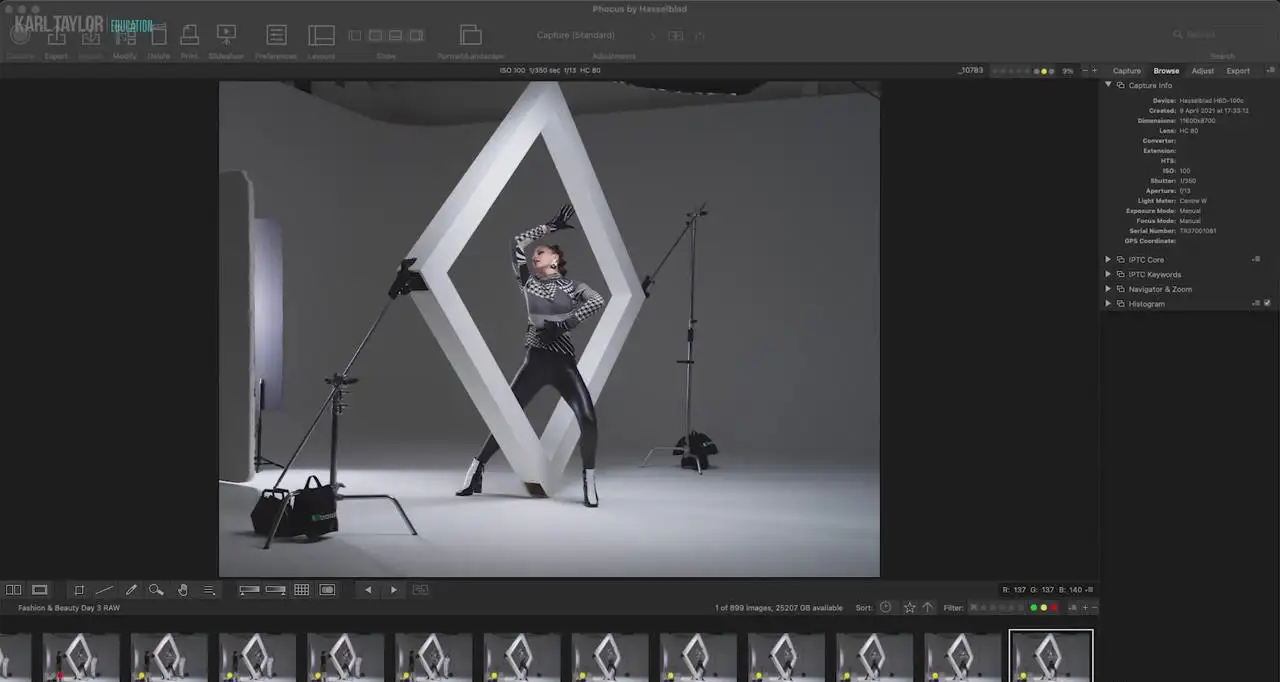Toggle ascending sort direction arrow
This screenshot has width=1280, height=682.
(928, 607)
